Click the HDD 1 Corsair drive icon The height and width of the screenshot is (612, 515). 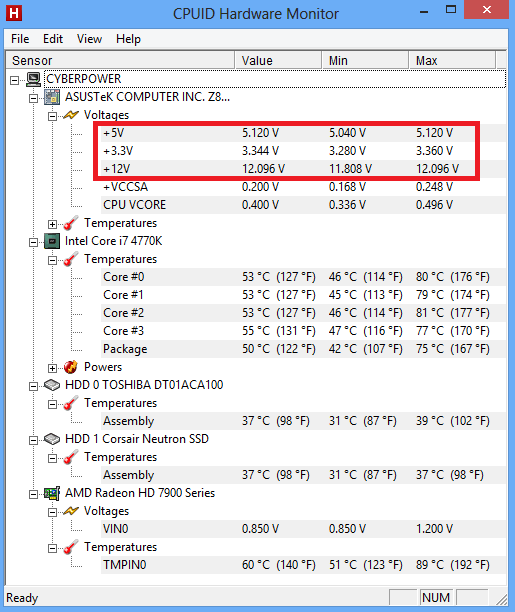click(x=52, y=439)
